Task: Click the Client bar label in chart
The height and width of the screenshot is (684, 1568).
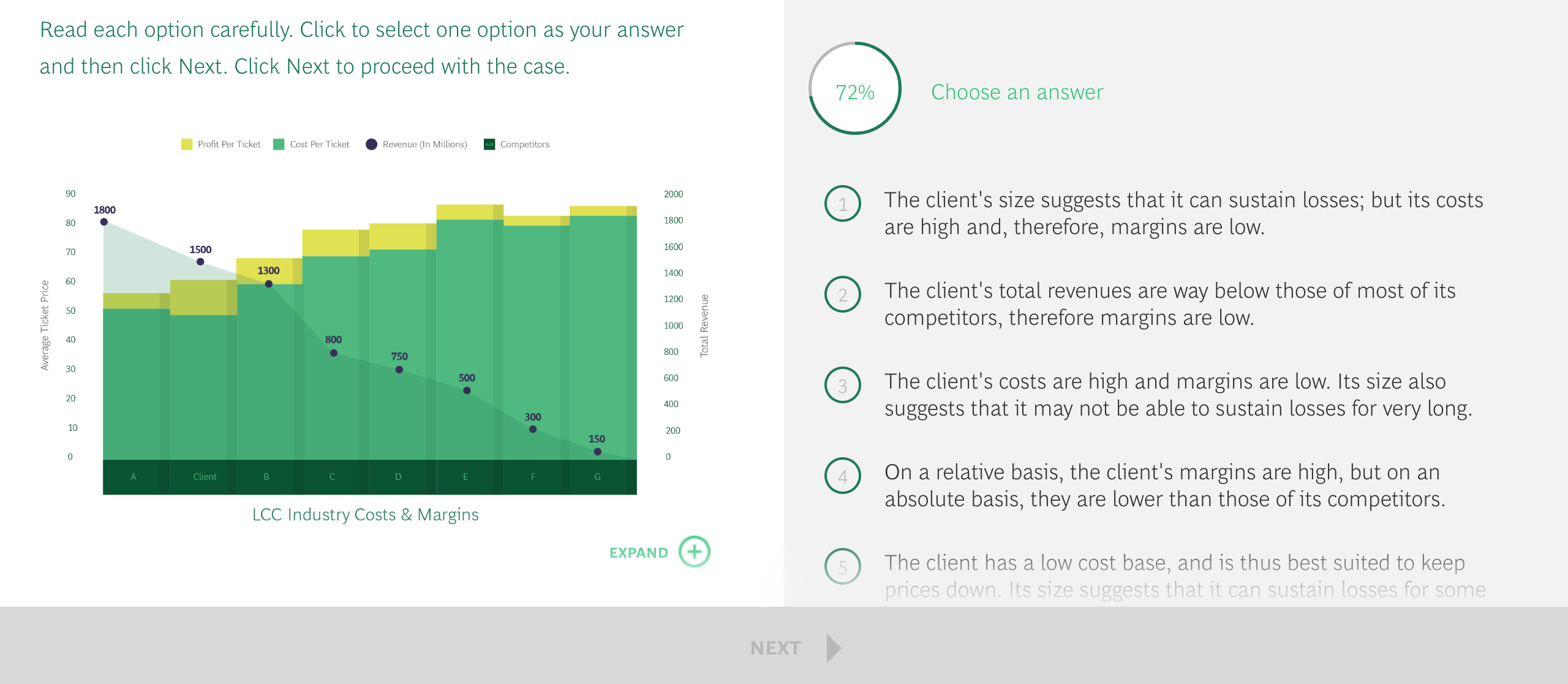Action: point(205,477)
